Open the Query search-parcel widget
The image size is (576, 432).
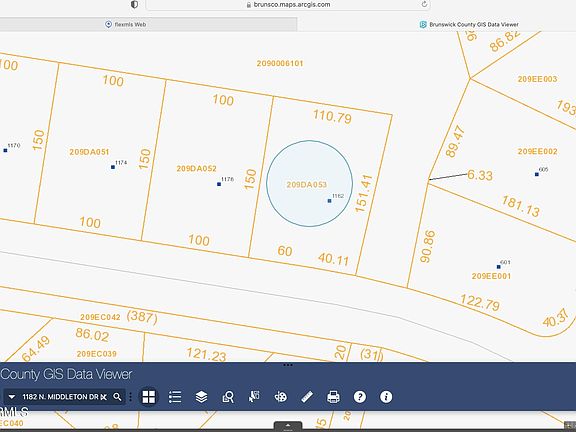[228, 397]
